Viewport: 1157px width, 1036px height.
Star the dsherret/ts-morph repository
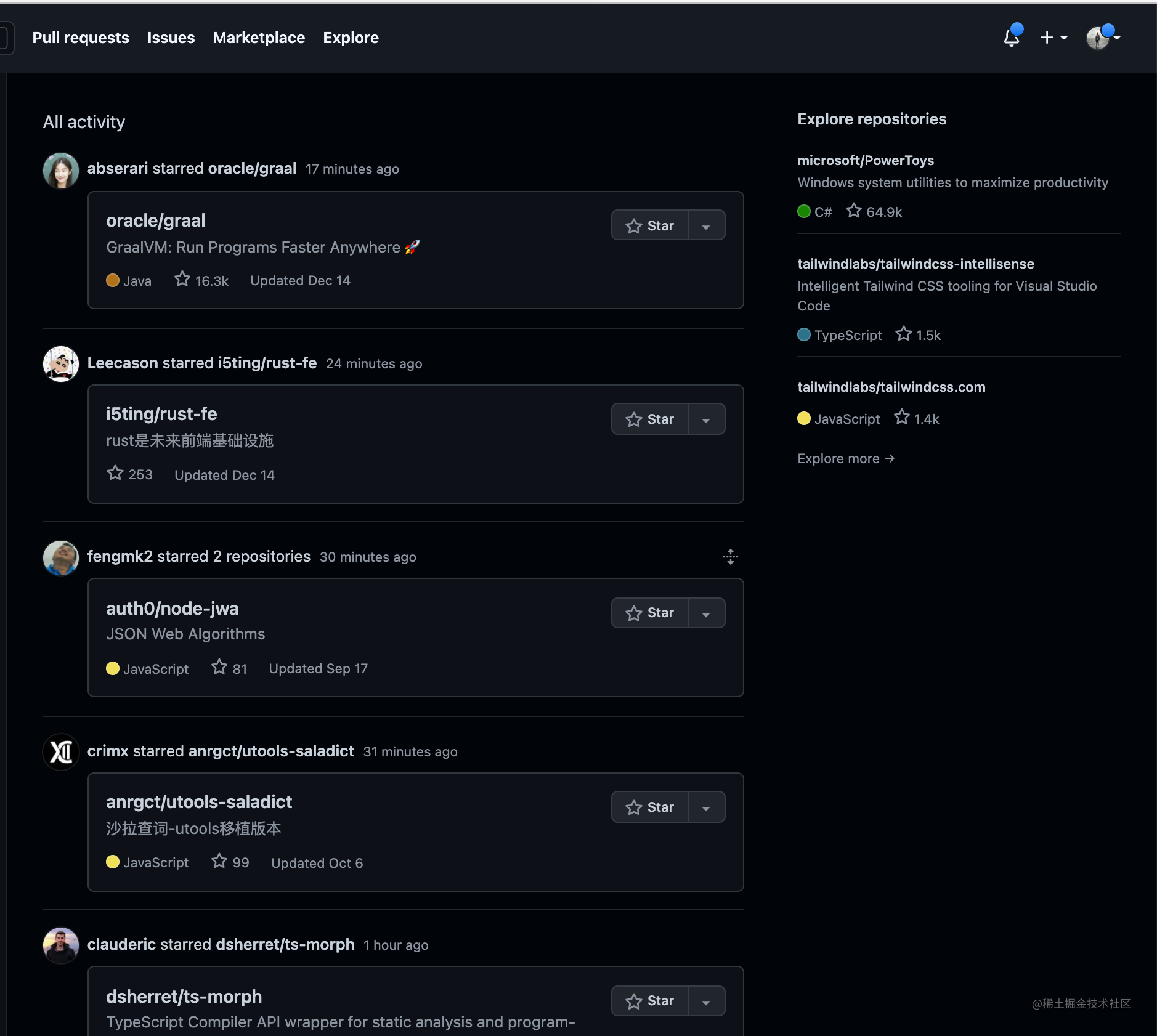click(649, 1001)
